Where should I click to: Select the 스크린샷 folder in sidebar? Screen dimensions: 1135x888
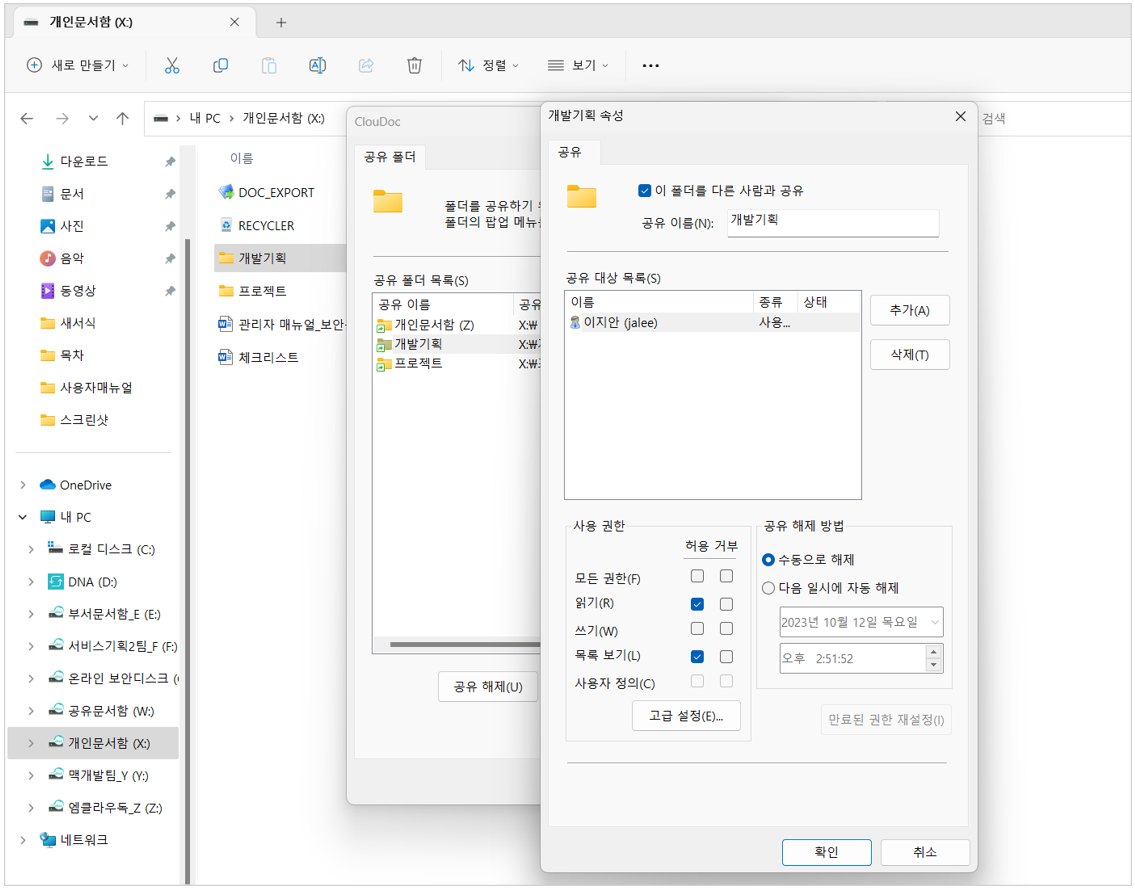(x=84, y=420)
